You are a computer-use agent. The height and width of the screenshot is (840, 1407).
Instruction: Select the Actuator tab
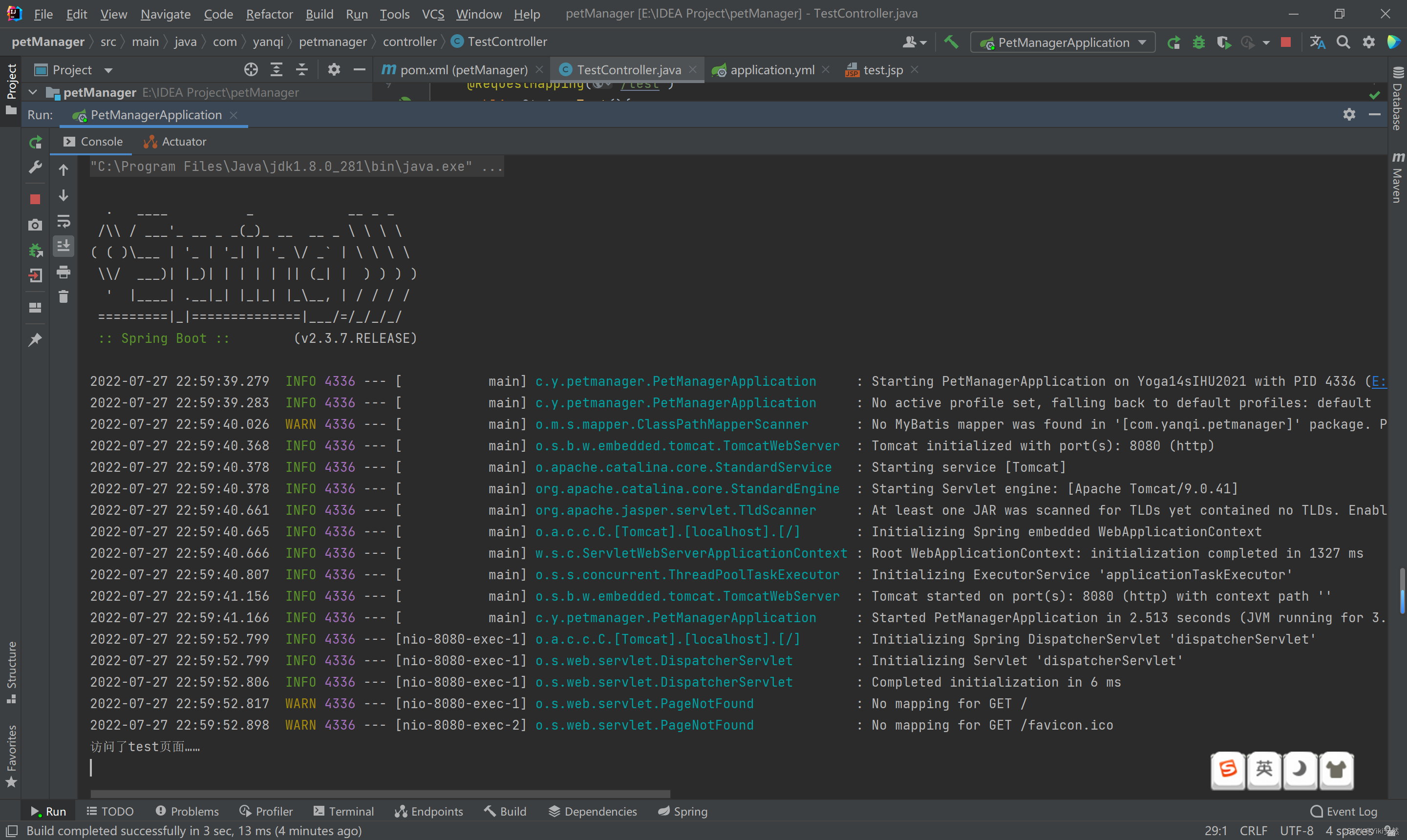point(175,142)
